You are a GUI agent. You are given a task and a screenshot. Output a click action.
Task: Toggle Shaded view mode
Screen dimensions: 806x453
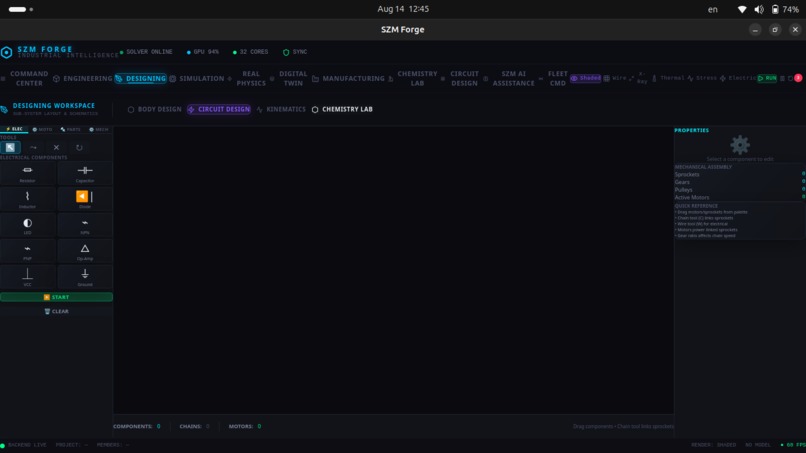(585, 78)
